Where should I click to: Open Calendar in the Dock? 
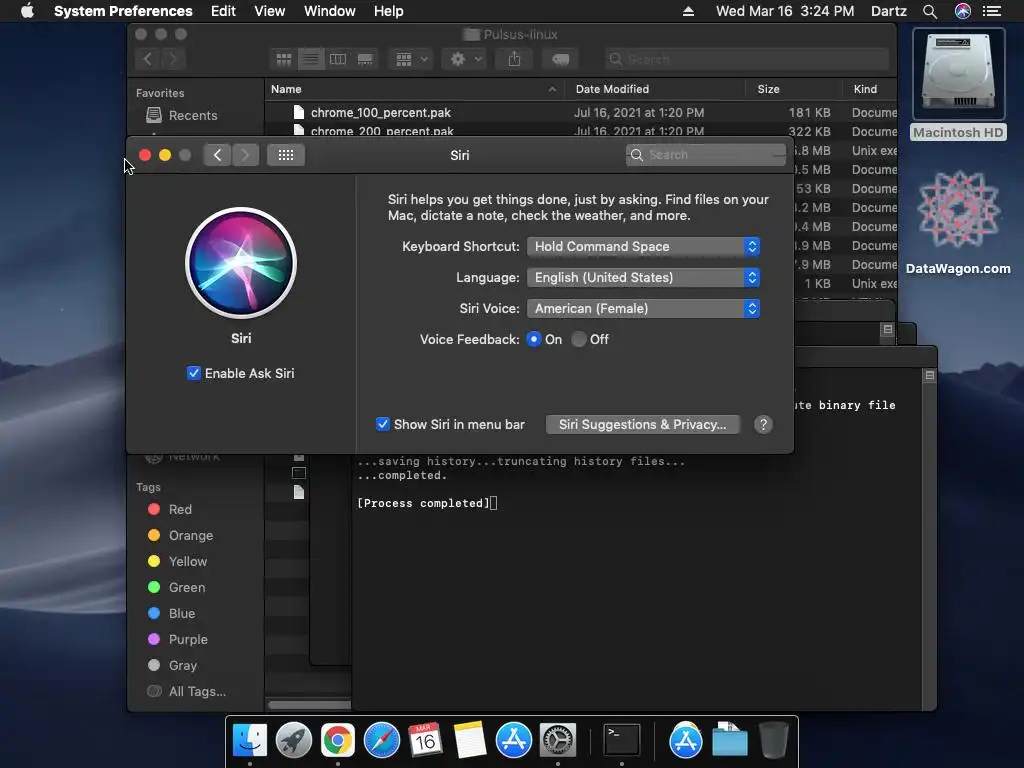[x=425, y=740]
